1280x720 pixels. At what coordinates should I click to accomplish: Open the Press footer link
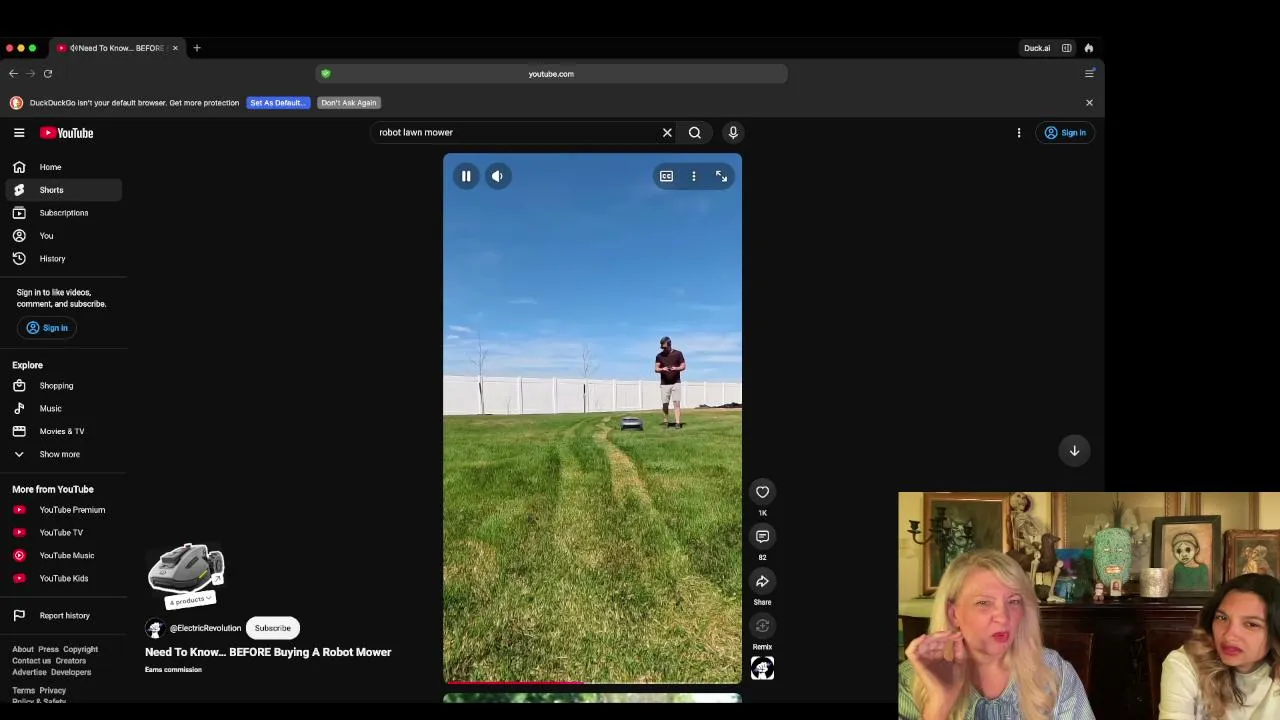point(48,650)
